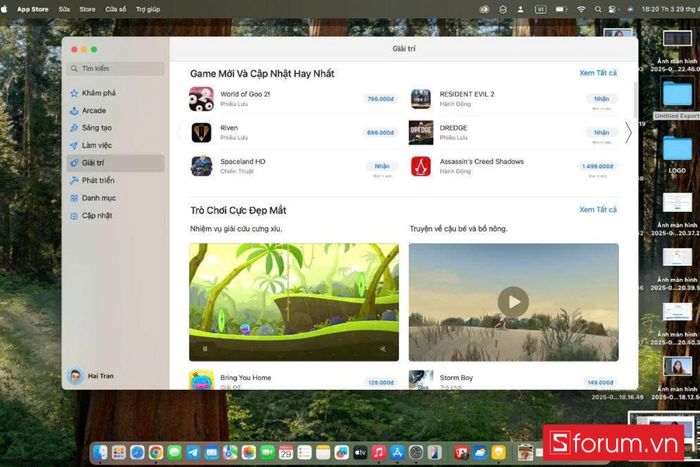Go to Danh mục in sidebar
The width and height of the screenshot is (700, 467).
click(x=116, y=198)
